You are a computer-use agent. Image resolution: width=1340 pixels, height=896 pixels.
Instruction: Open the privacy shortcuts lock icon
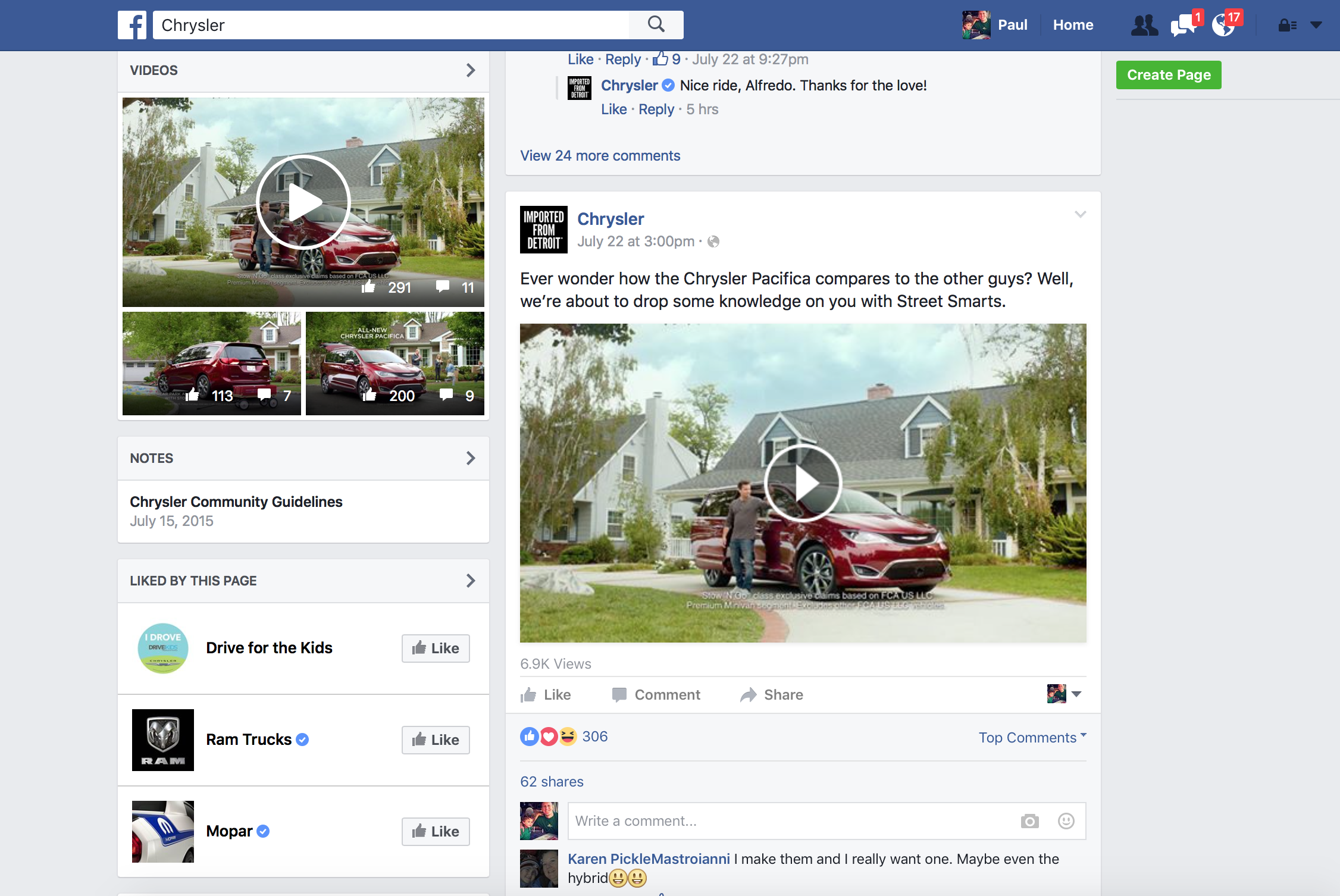(1288, 25)
